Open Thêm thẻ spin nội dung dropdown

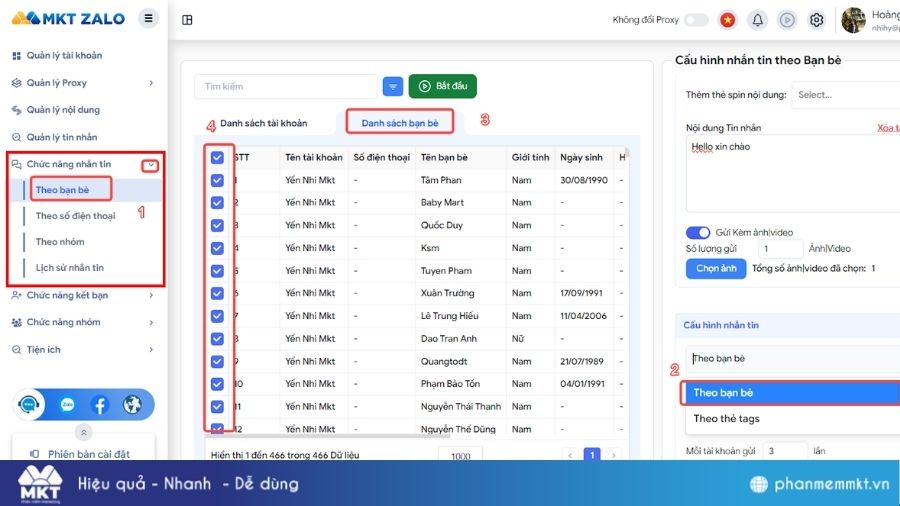(845, 95)
